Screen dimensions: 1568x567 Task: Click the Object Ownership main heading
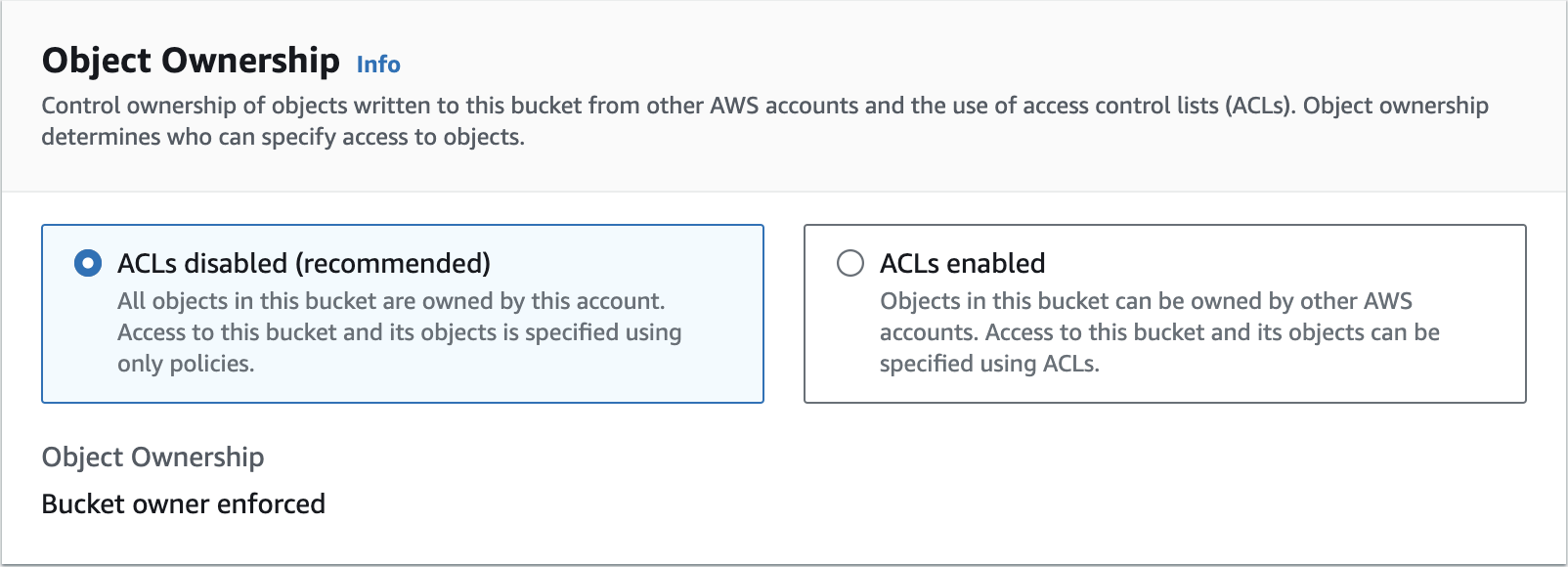point(191,61)
